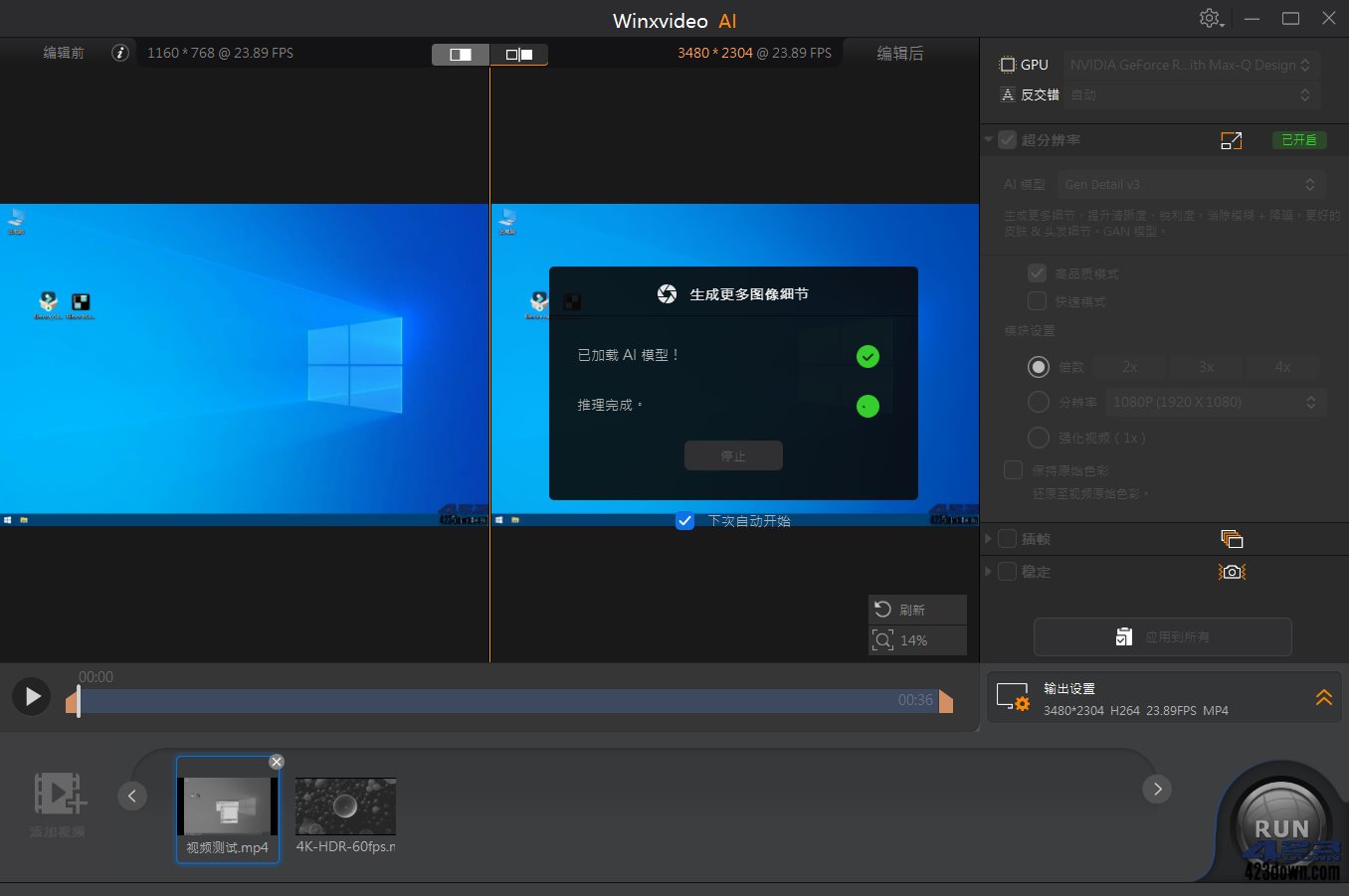Remove 视频测试.mp4 from the list
Screen dimensions: 1349x896
point(277,762)
